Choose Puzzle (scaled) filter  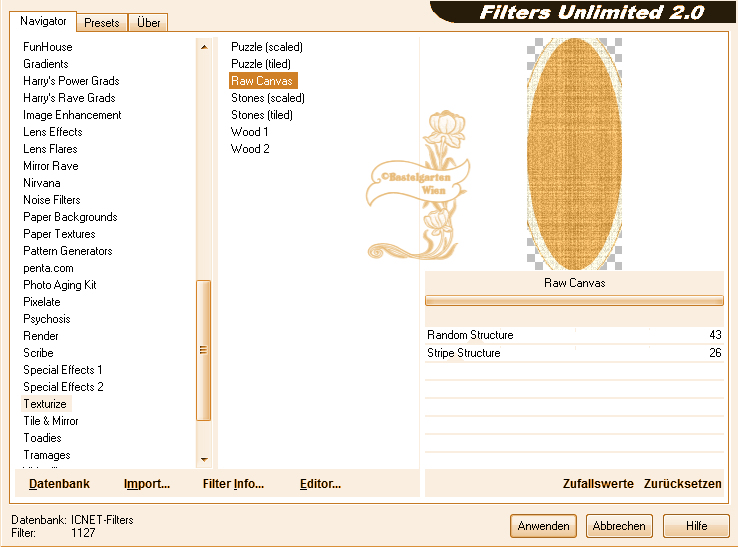266,47
